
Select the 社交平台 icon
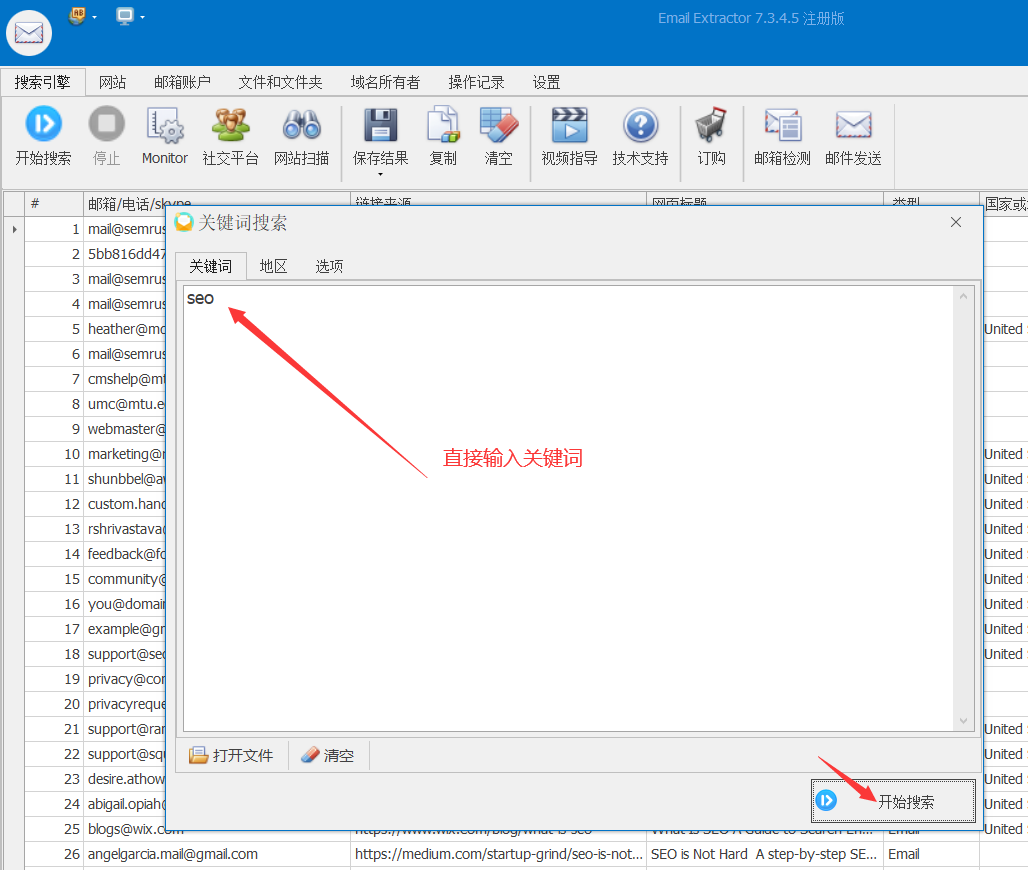pos(230,135)
